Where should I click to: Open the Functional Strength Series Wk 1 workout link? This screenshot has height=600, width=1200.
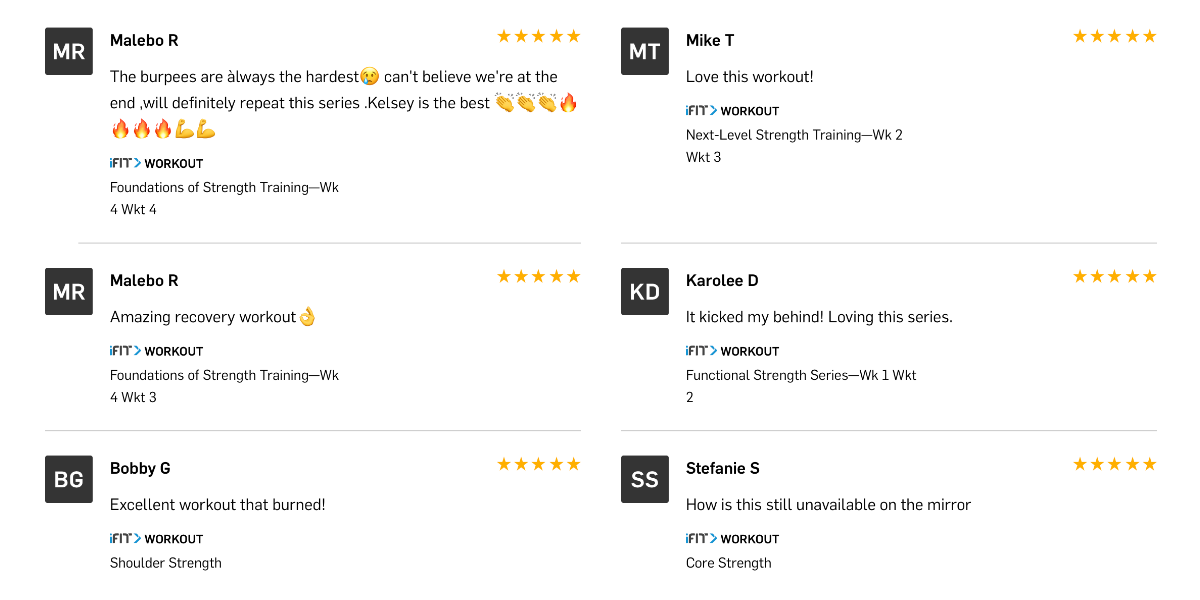(x=800, y=375)
